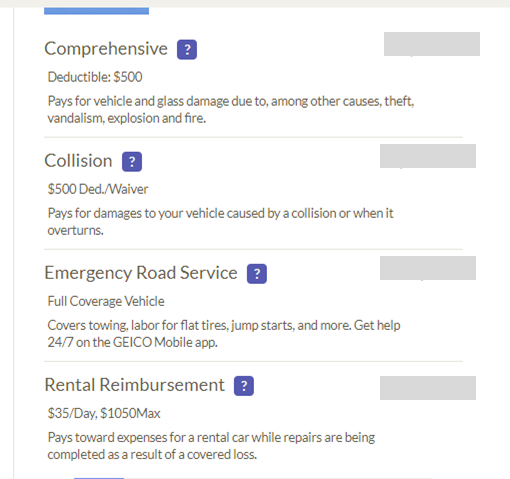Select gray box next to Rental Reimbursement
The width and height of the screenshot is (510, 479).
428,388
